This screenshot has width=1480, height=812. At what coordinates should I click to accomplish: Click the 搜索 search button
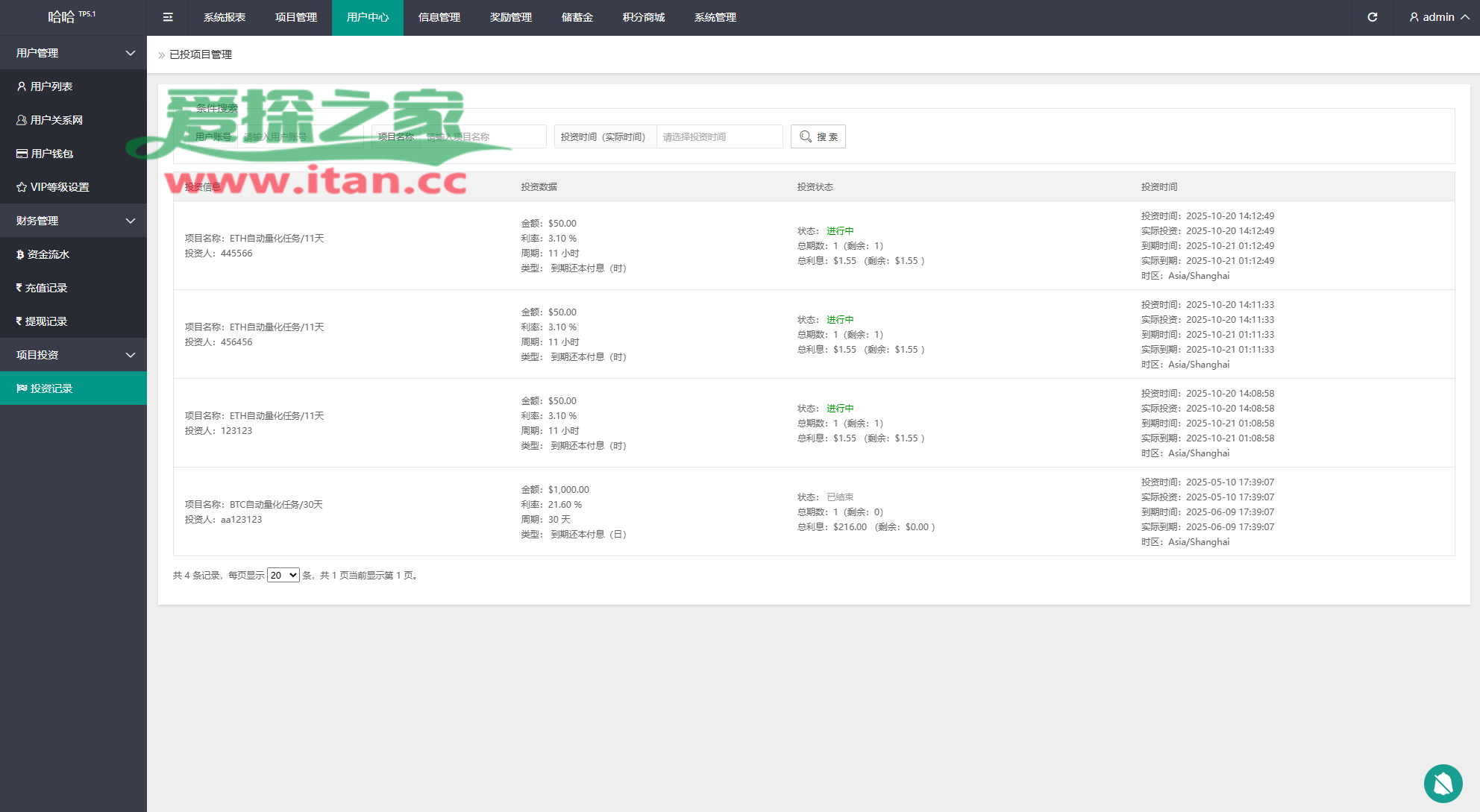pyautogui.click(x=818, y=136)
